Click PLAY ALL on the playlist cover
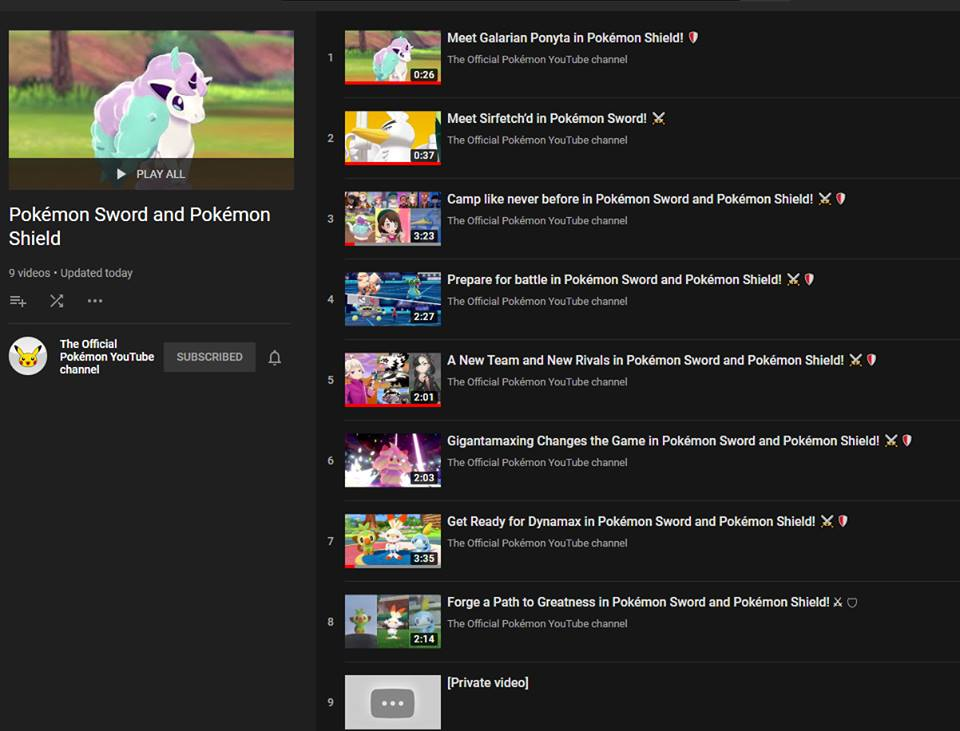 point(151,174)
